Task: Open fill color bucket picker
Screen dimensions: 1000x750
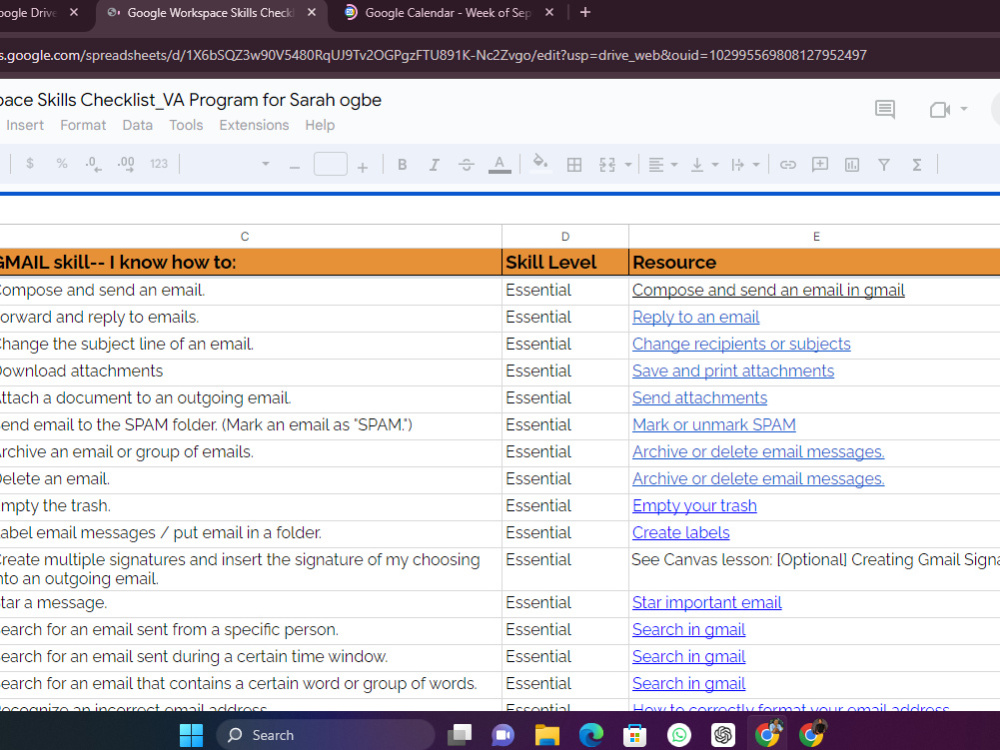Action: [x=540, y=163]
